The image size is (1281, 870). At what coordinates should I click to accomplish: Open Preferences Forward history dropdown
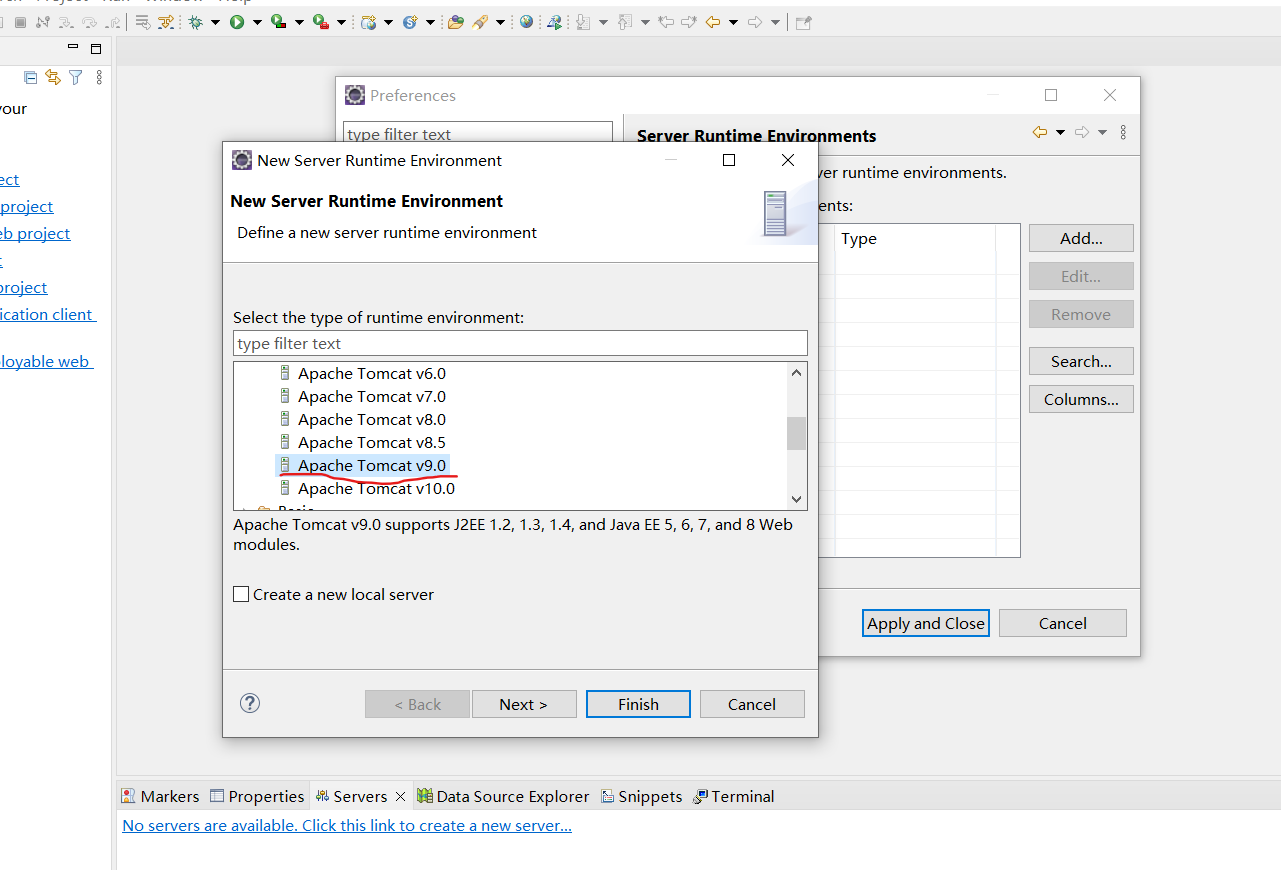[x=1102, y=133]
